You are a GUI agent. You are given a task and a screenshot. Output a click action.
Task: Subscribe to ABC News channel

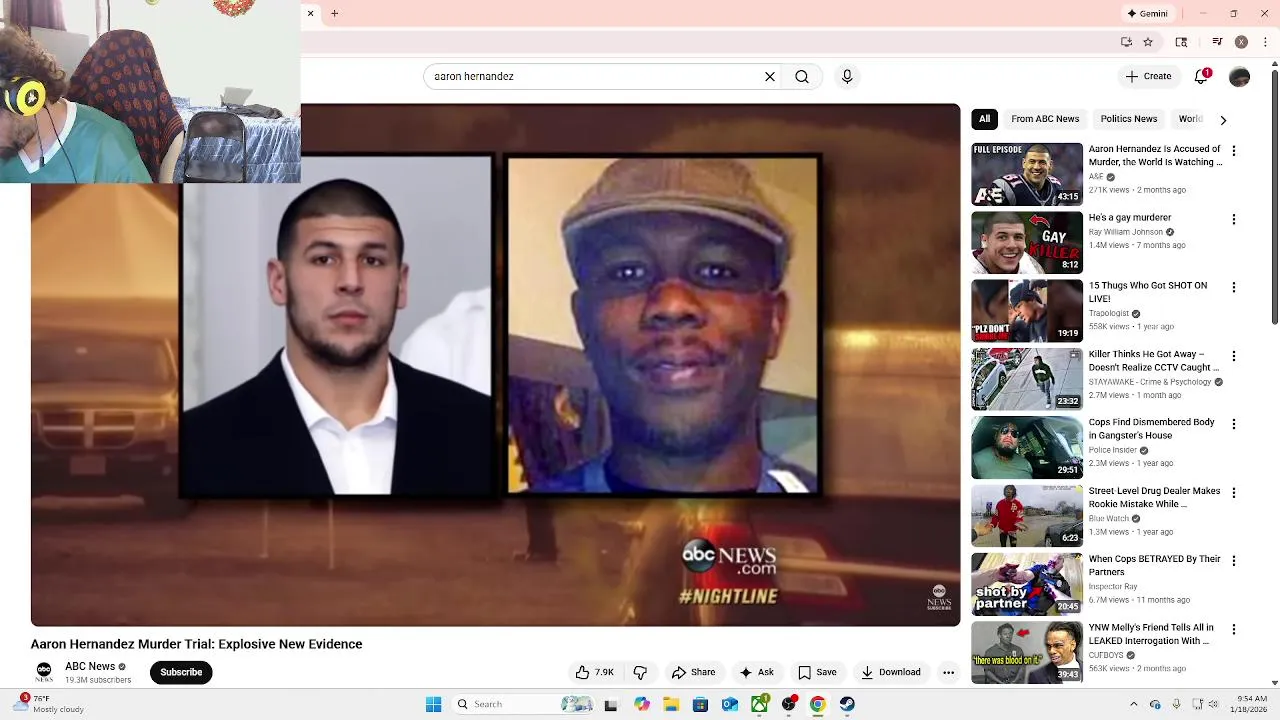pyautogui.click(x=181, y=672)
